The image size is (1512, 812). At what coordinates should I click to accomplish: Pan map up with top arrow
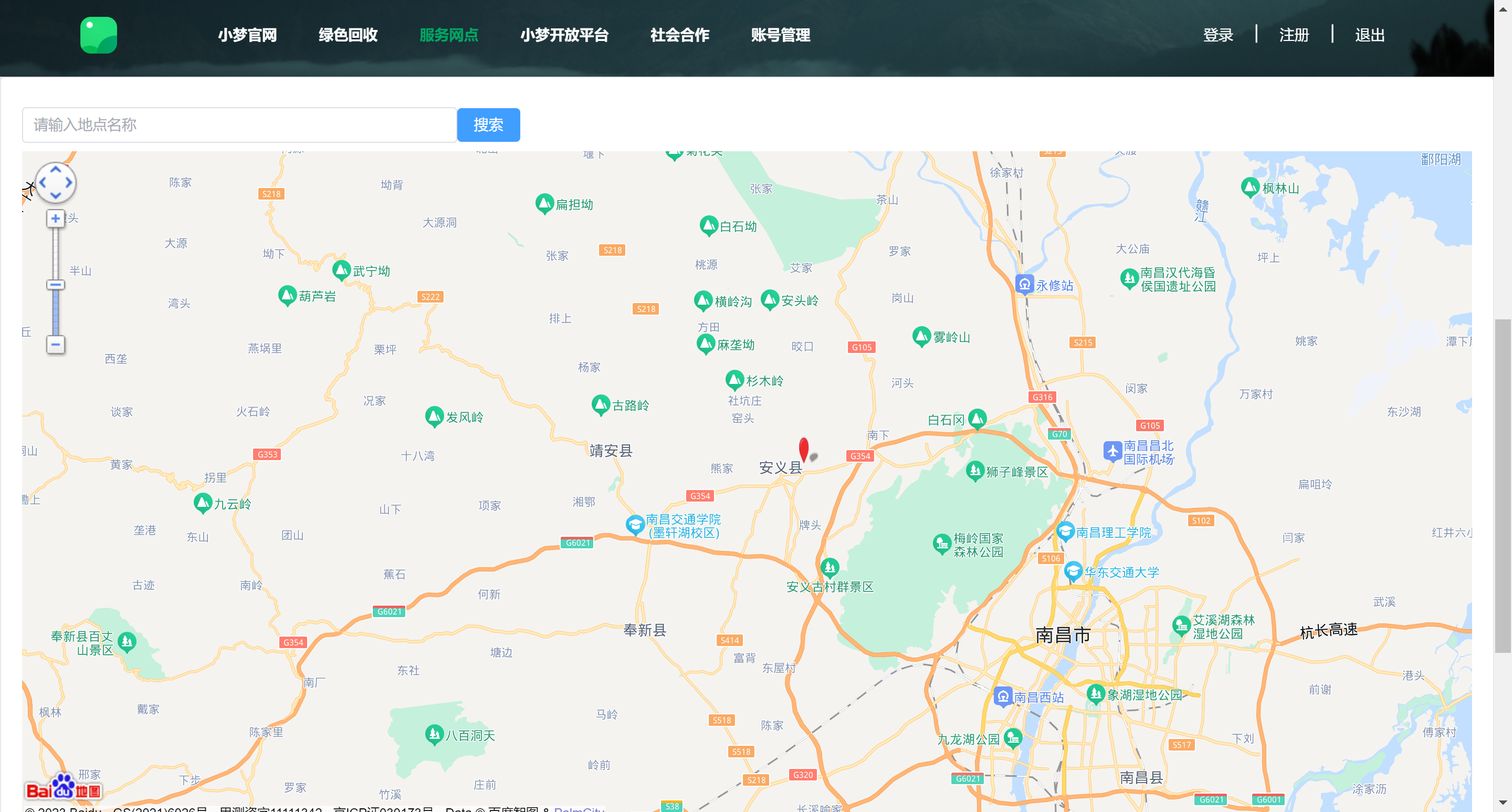[55, 170]
